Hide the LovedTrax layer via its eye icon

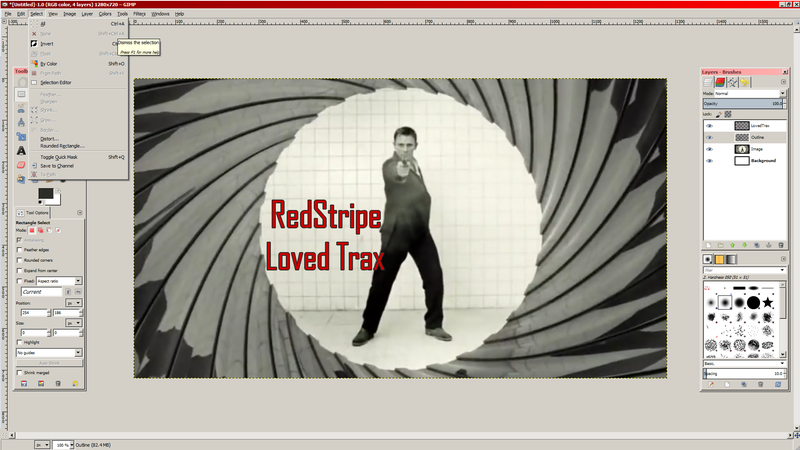709,126
